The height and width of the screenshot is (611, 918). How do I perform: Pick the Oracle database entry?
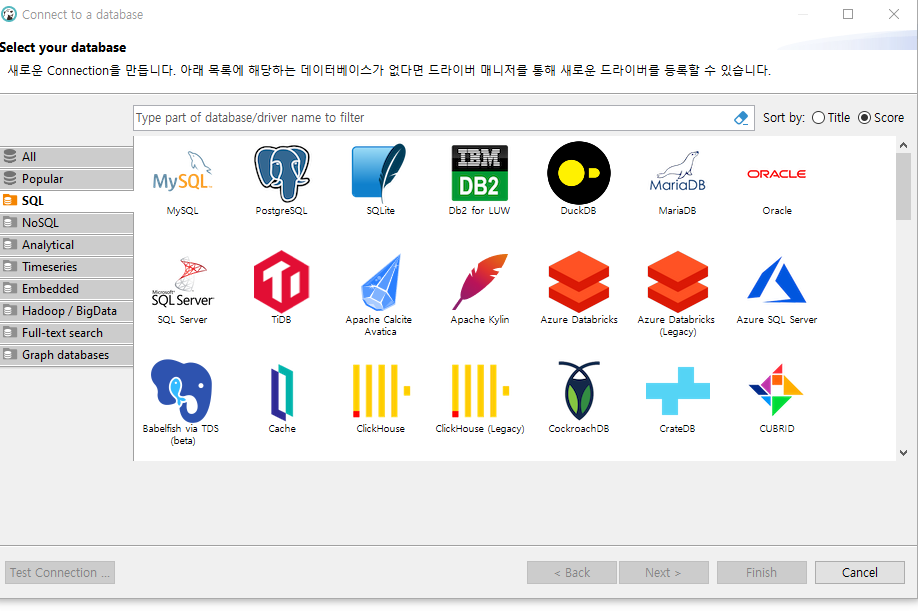pyautogui.click(x=776, y=174)
